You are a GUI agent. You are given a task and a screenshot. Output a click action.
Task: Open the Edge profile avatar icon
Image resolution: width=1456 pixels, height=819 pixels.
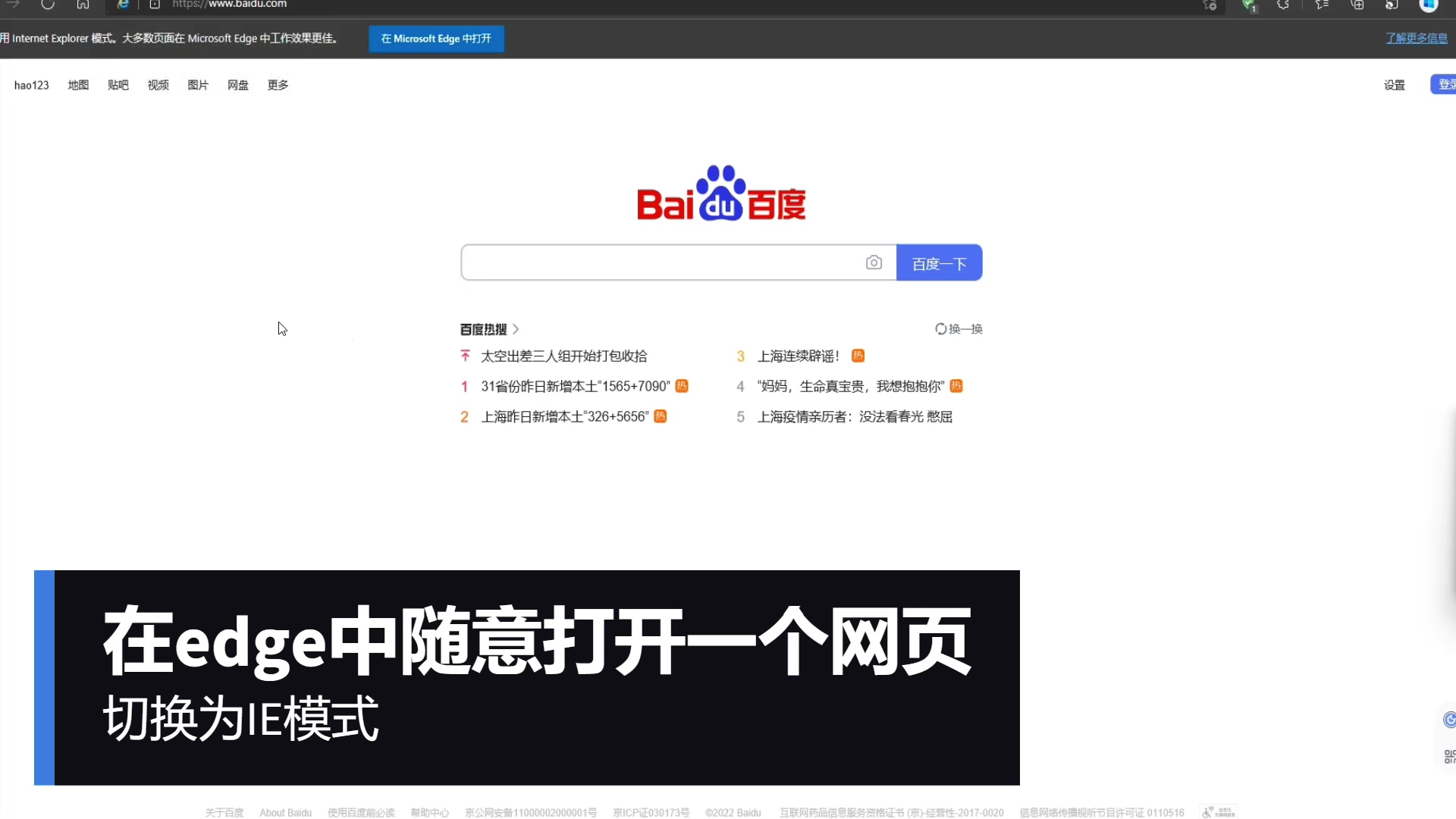click(1430, 6)
